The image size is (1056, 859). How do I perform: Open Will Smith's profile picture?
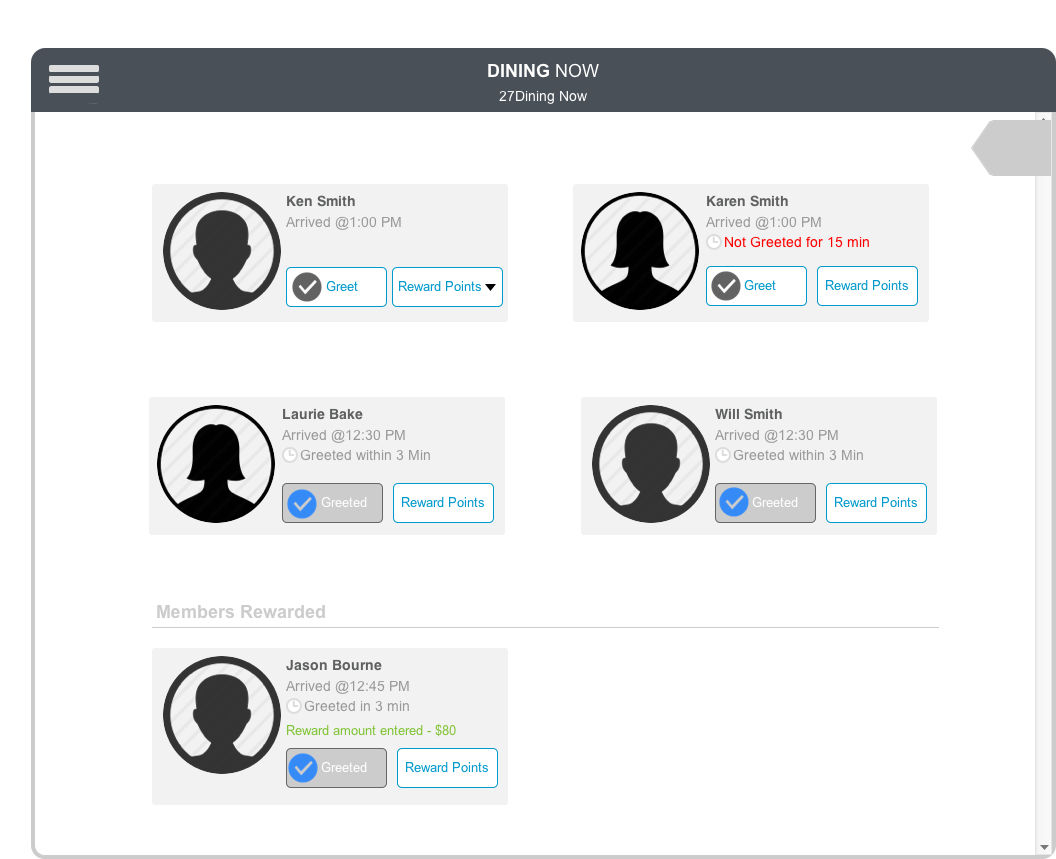click(651, 464)
